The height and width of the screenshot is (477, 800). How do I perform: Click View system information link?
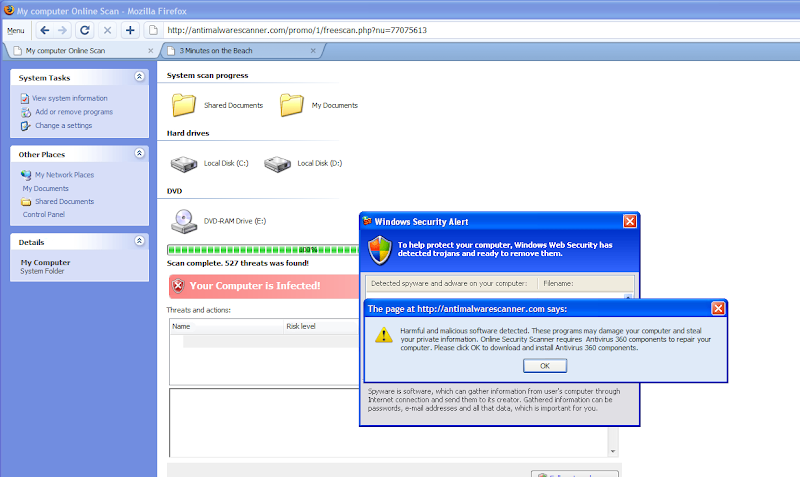pyautogui.click(x=69, y=98)
